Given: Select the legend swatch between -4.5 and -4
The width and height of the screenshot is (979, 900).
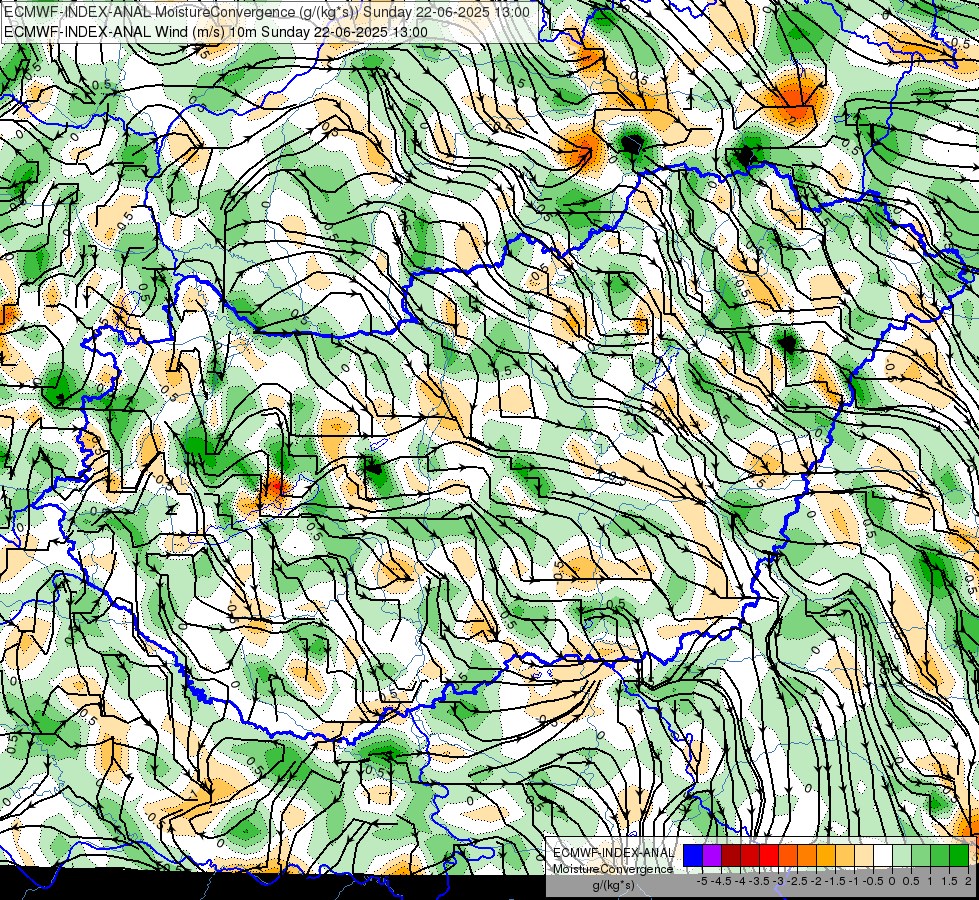Looking at the screenshot, I should coord(731,856).
